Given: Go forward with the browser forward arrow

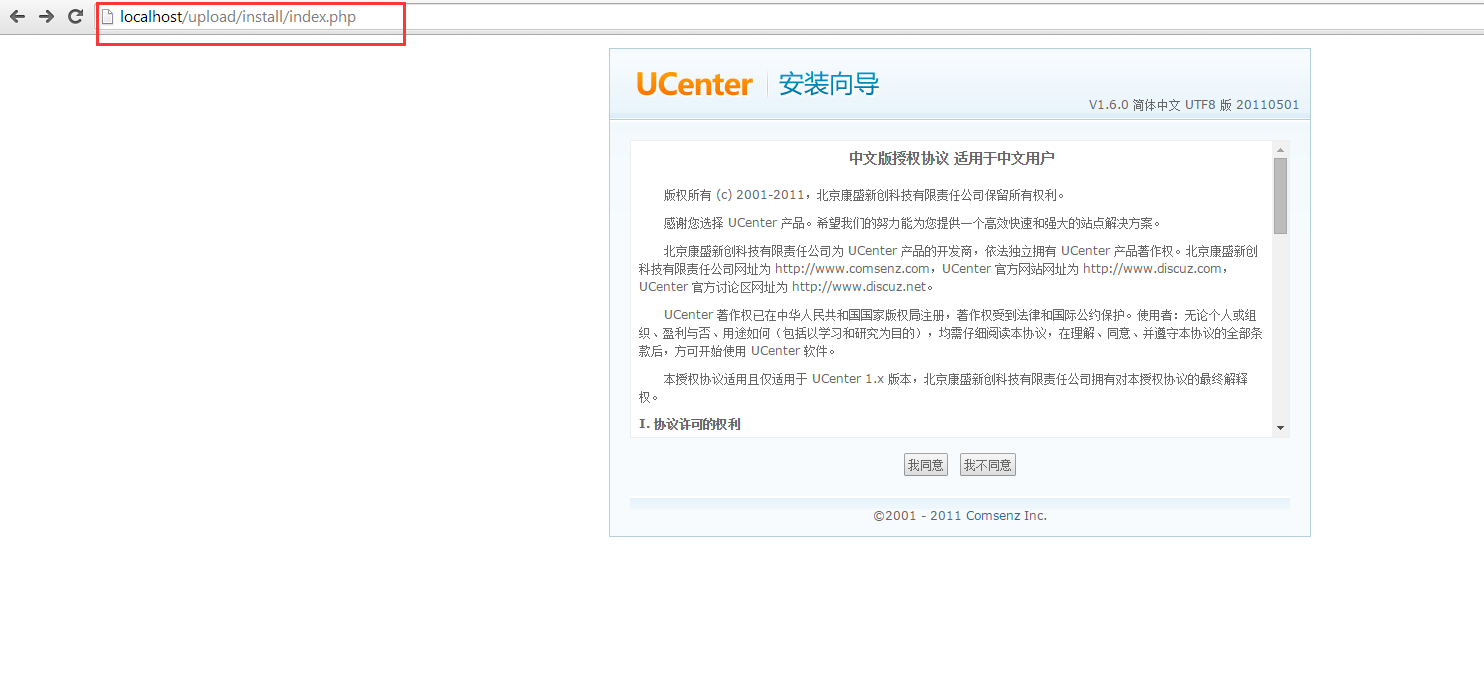Looking at the screenshot, I should pyautogui.click(x=46, y=16).
